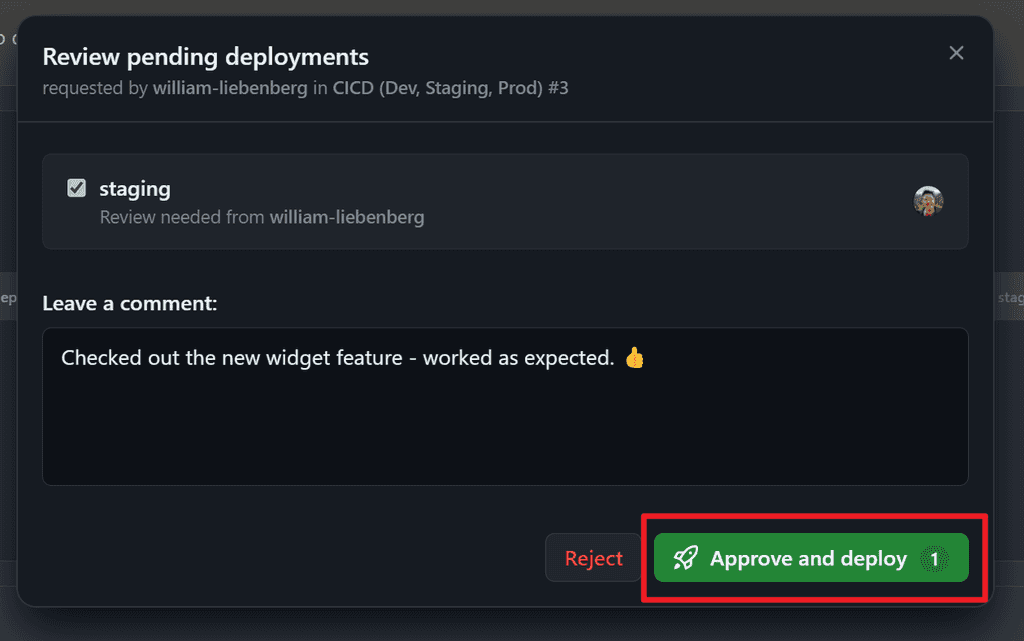Click the deploy job badge on the left edge
Viewport: 1024px width, 641px height.
[8, 297]
